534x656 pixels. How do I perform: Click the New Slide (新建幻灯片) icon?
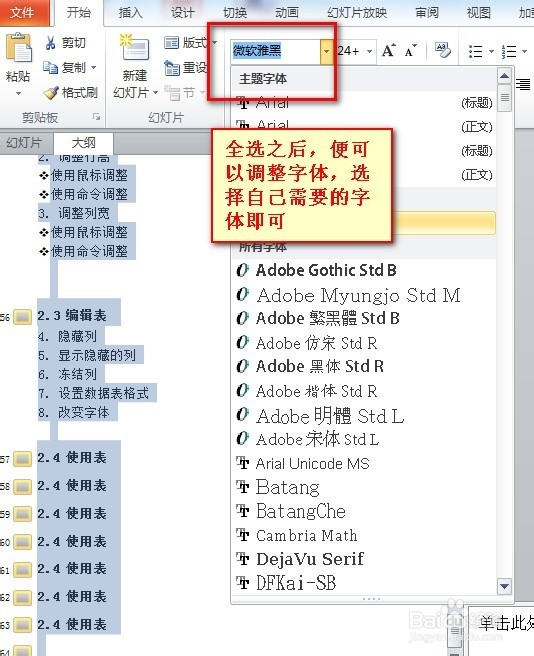[134, 48]
